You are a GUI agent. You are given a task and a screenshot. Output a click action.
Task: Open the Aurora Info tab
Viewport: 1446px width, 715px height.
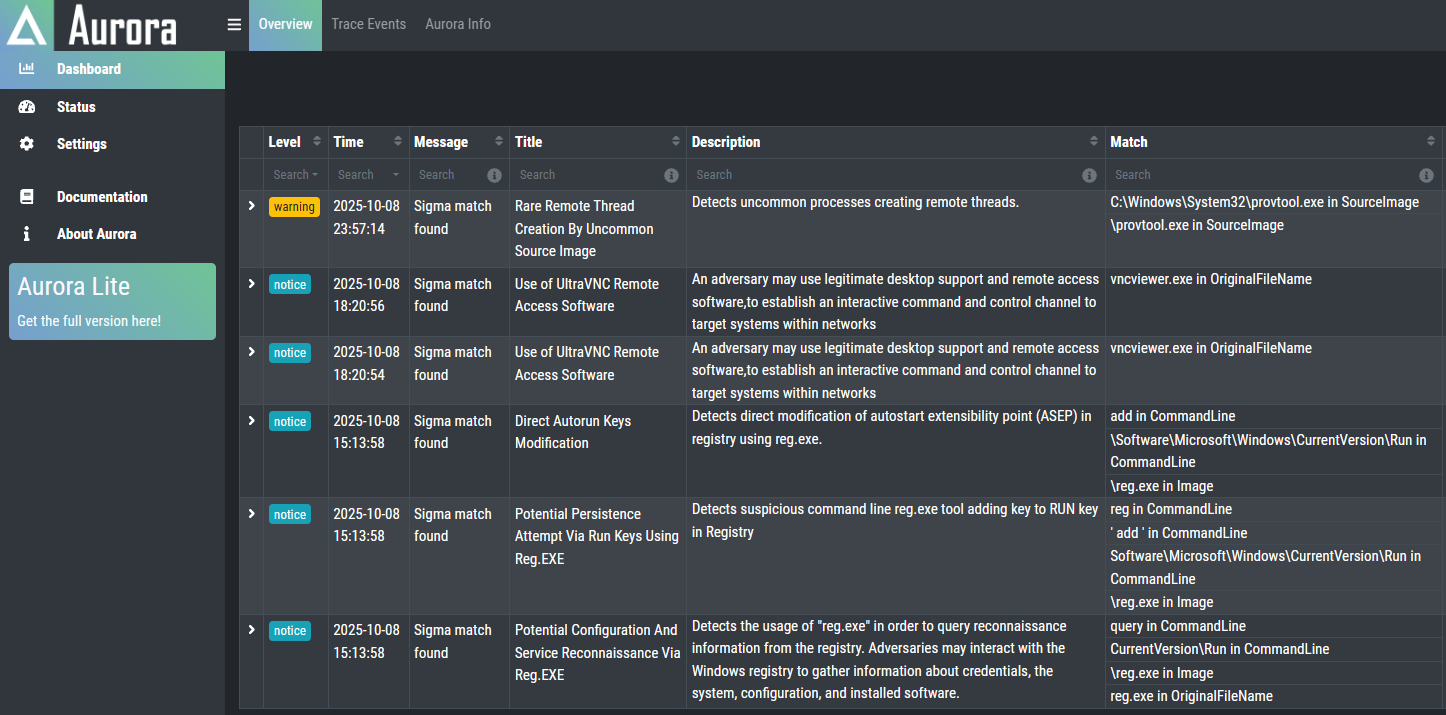(458, 24)
